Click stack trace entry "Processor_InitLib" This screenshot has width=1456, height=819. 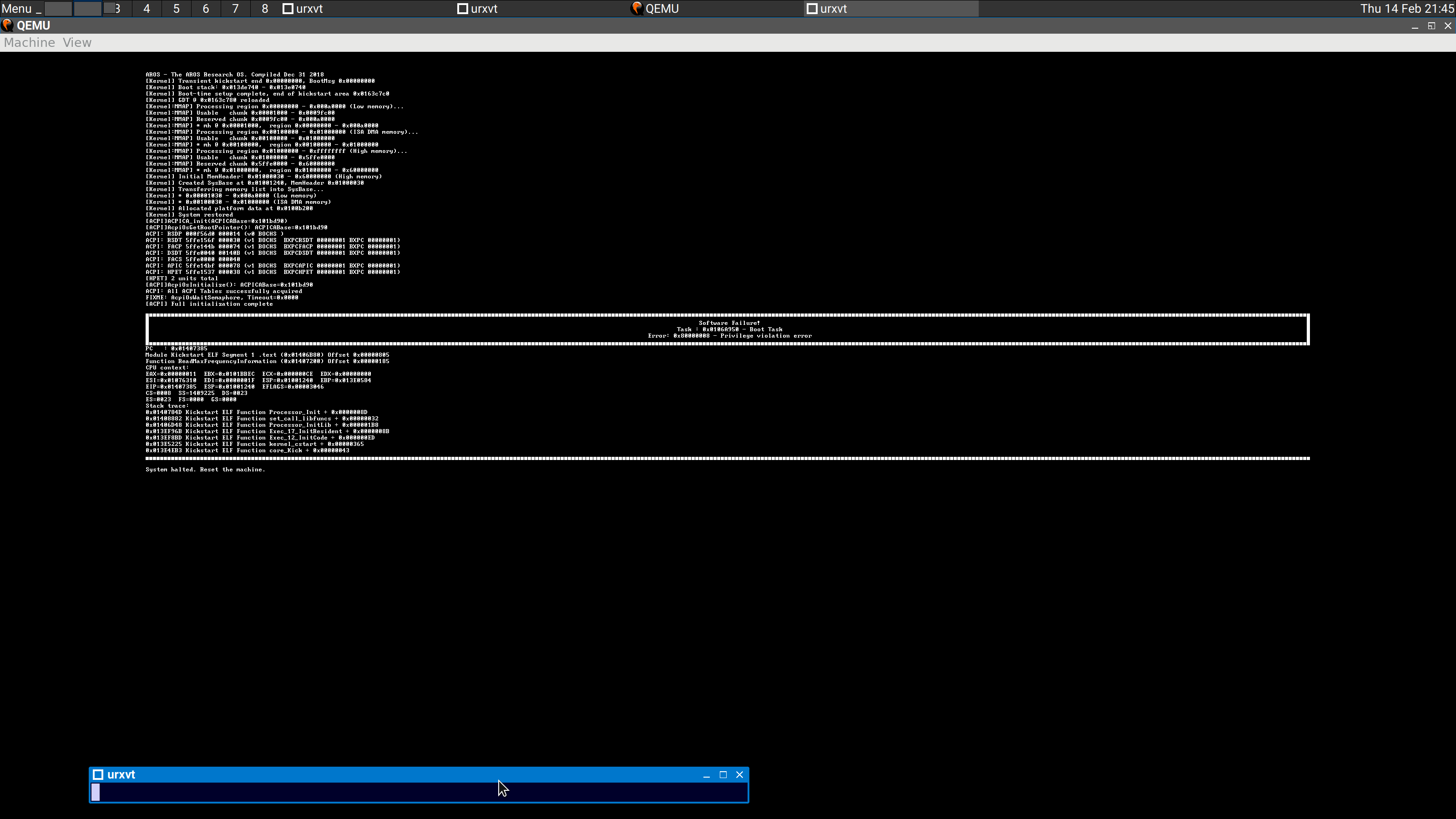pyautogui.click(x=262, y=425)
